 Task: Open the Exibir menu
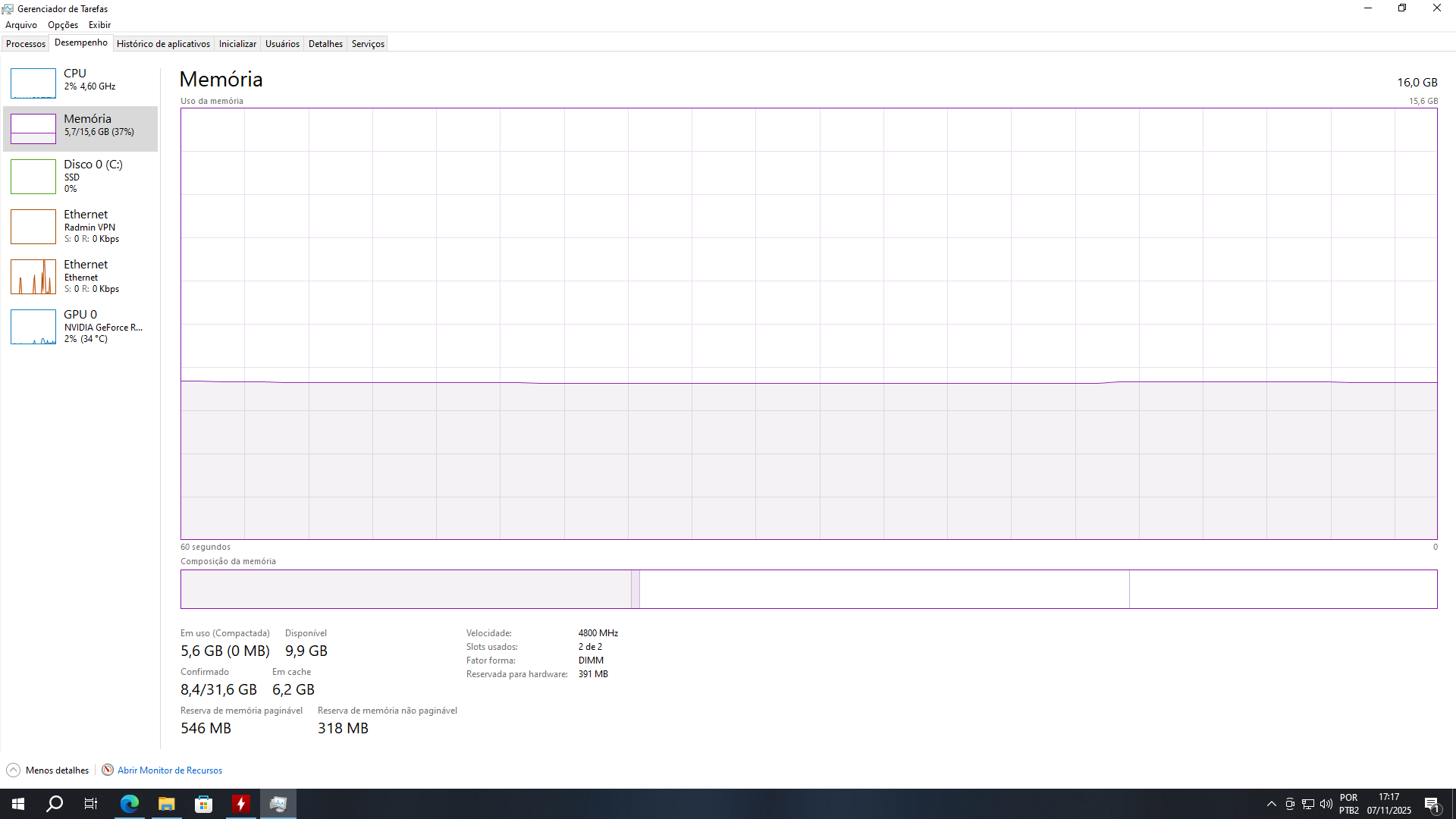pos(99,25)
